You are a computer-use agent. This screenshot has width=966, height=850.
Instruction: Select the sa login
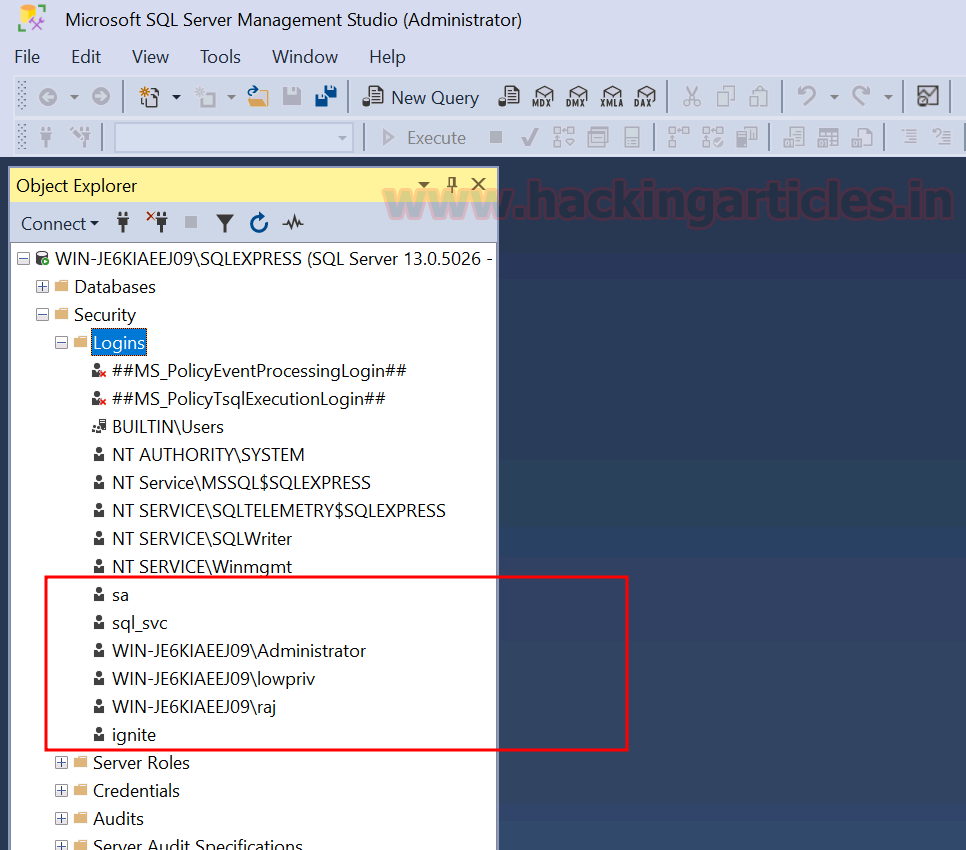[120, 595]
